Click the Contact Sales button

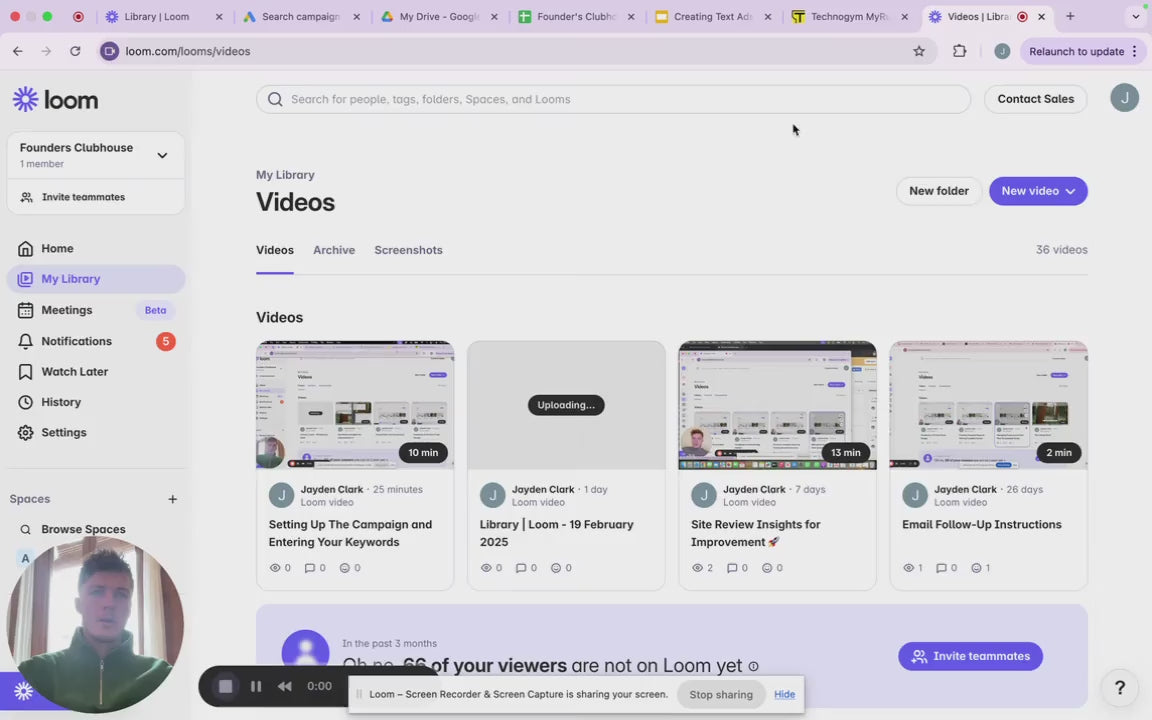[x=1035, y=99]
